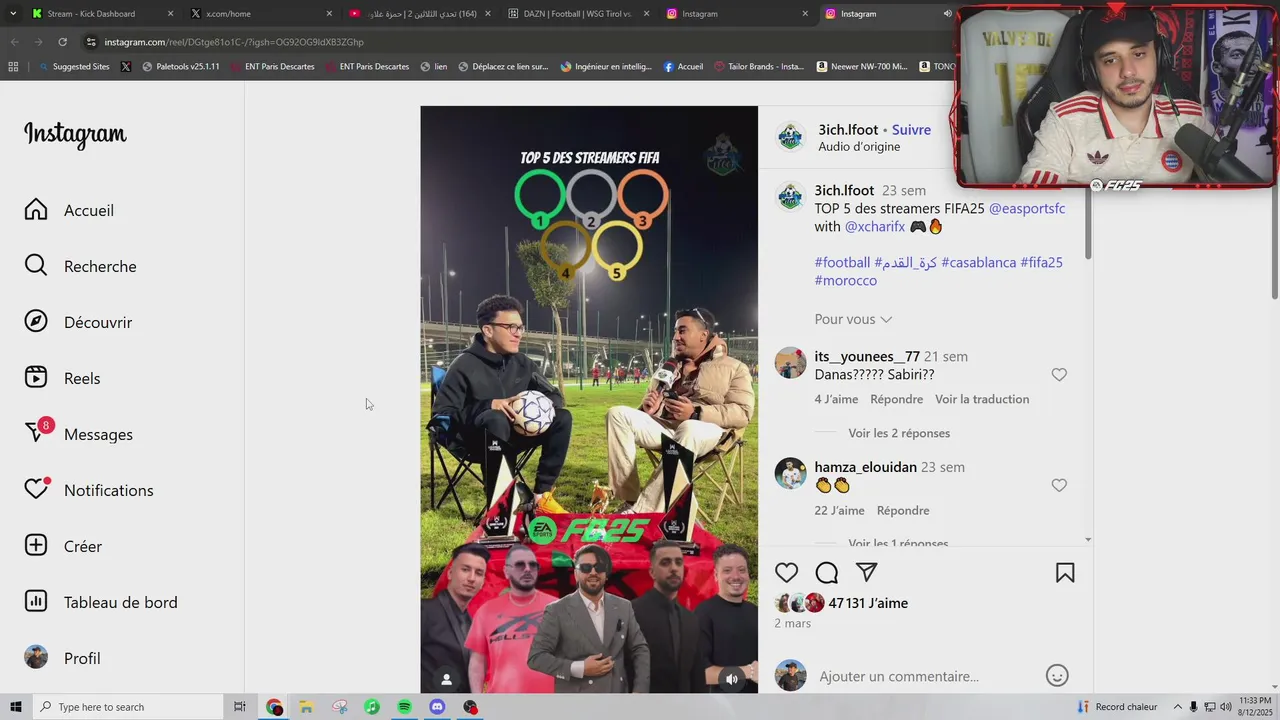
Task: Click the comment bubble icon under post
Action: (827, 573)
